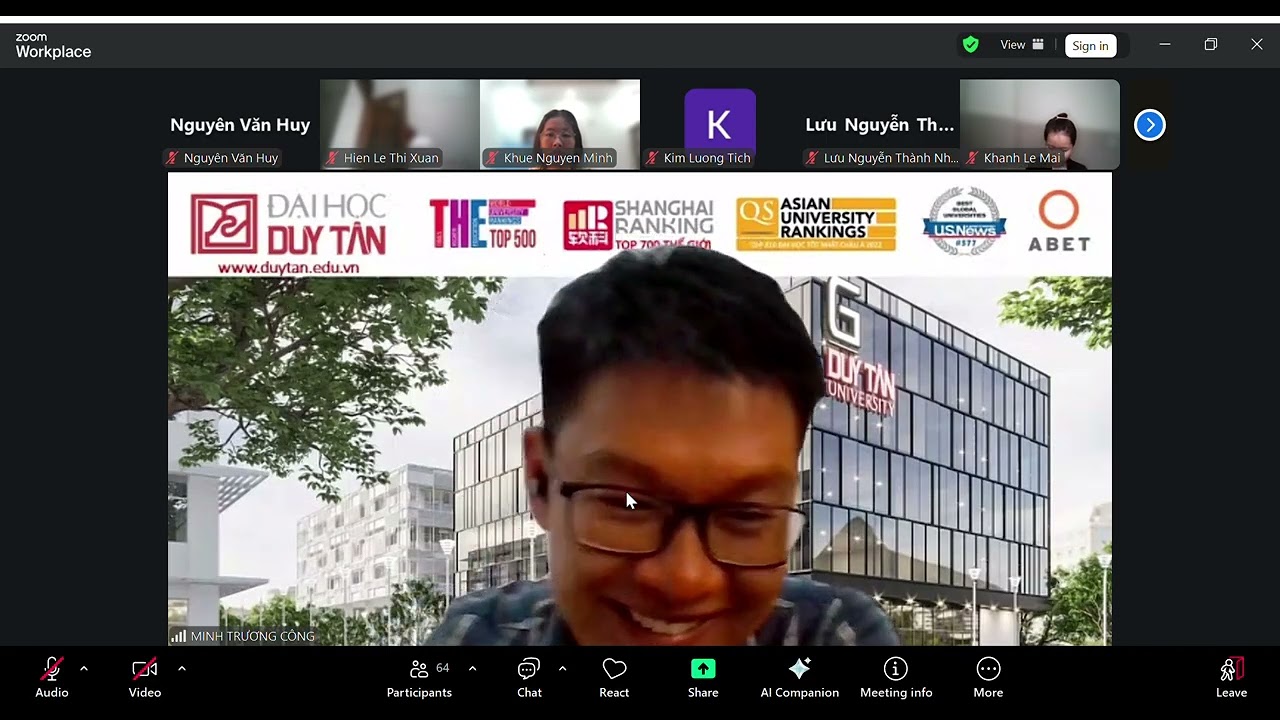This screenshot has width=1280, height=720.
Task: Expand video options arrow next to Video
Action: click(181, 668)
